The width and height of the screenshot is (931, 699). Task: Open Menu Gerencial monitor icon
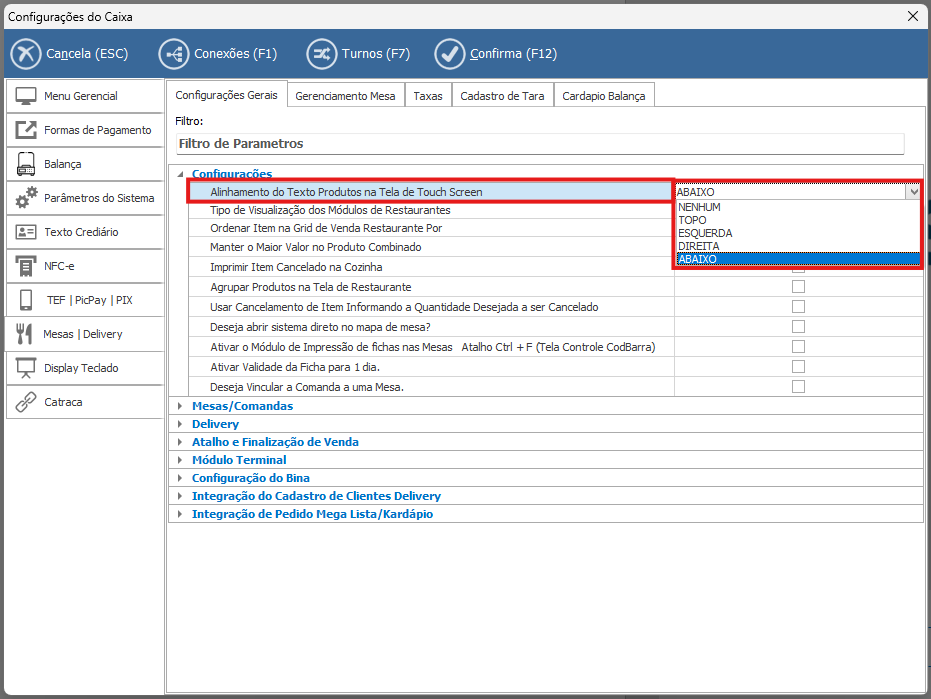tap(27, 96)
